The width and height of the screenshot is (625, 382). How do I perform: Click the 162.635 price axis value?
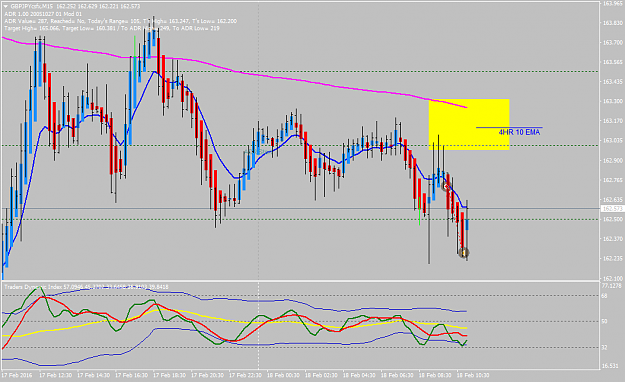coord(613,199)
